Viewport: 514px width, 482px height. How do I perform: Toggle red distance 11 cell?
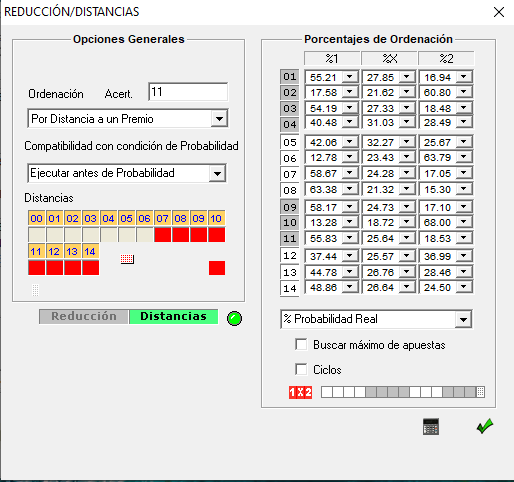pyautogui.click(x=36, y=268)
